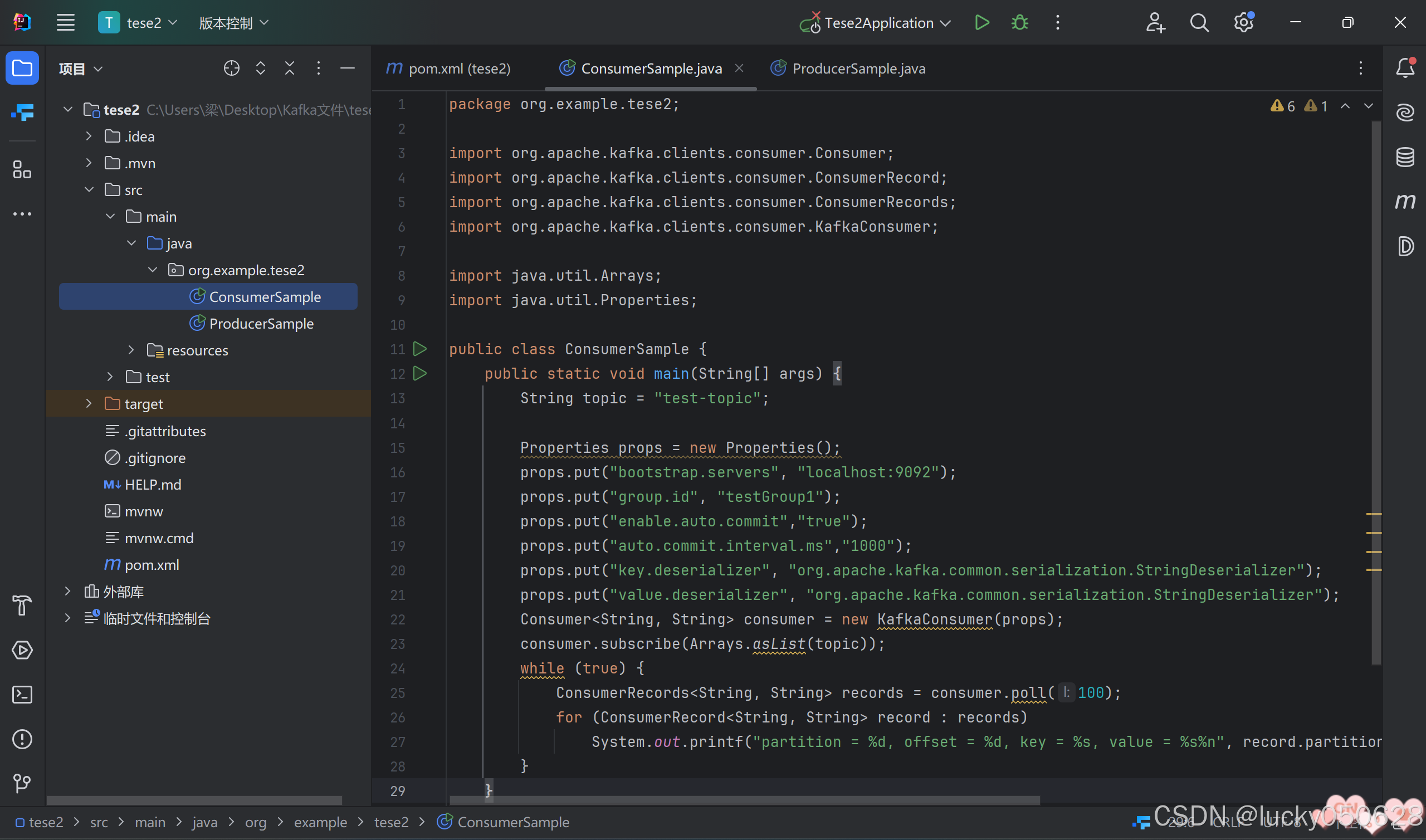Click the Notifications bell icon

pos(1405,68)
